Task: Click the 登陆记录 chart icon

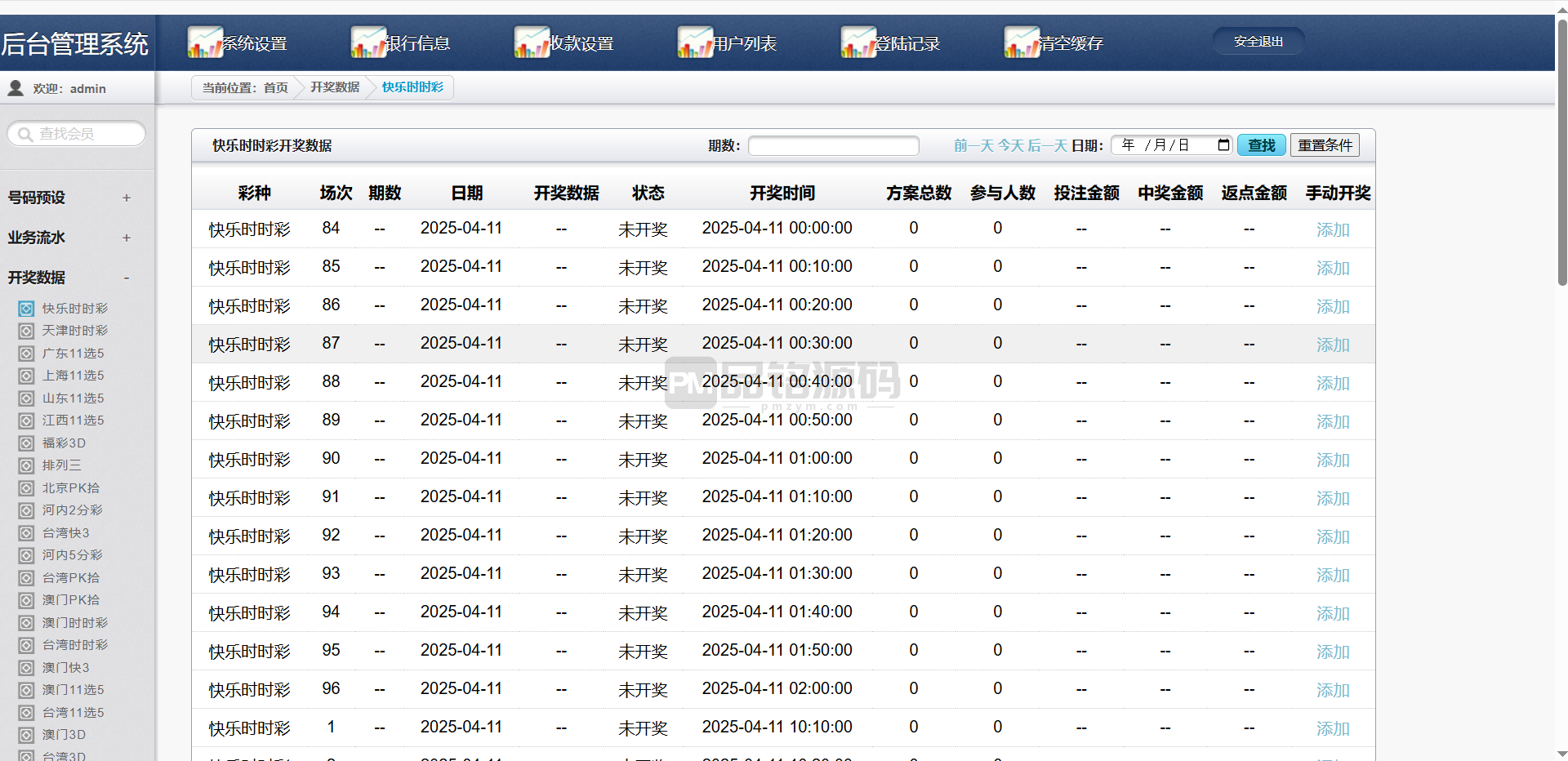Action: (858, 42)
